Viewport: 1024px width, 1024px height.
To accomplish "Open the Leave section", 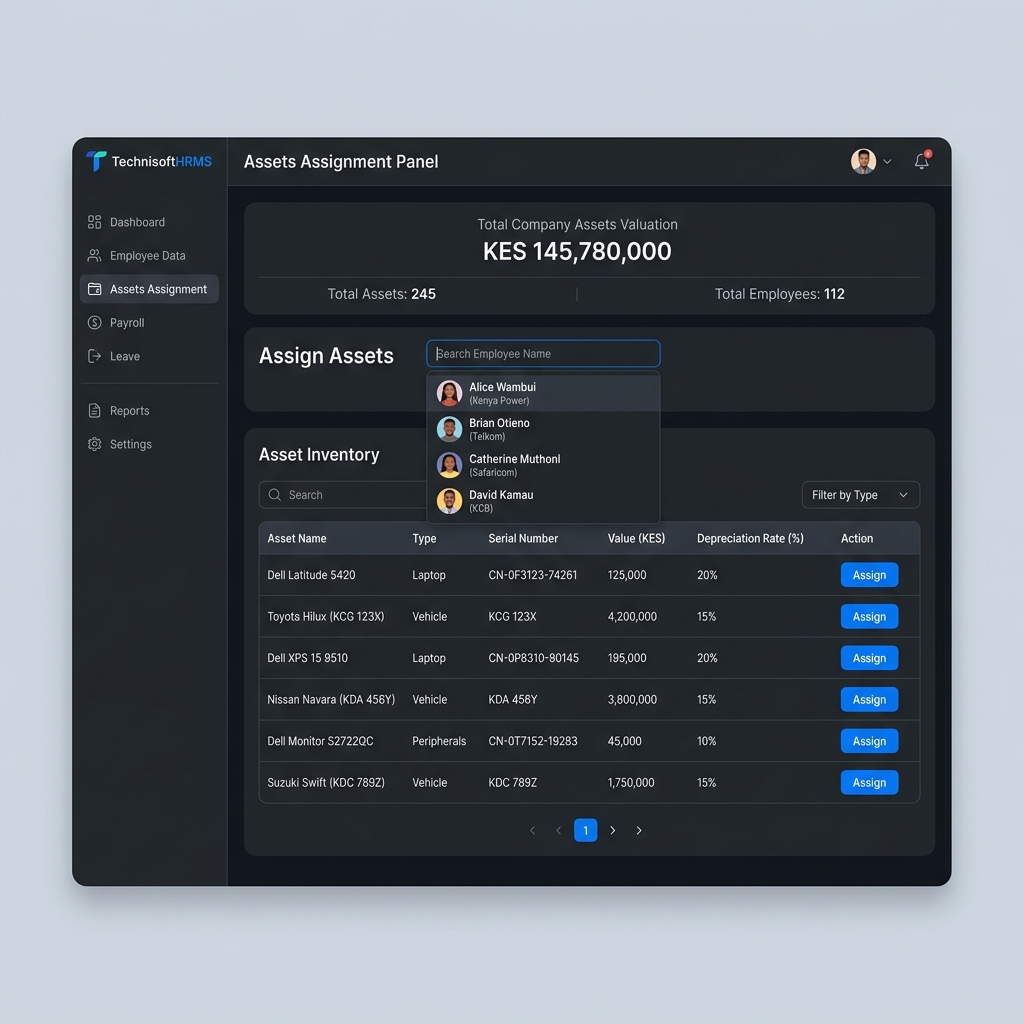I will pos(149,356).
